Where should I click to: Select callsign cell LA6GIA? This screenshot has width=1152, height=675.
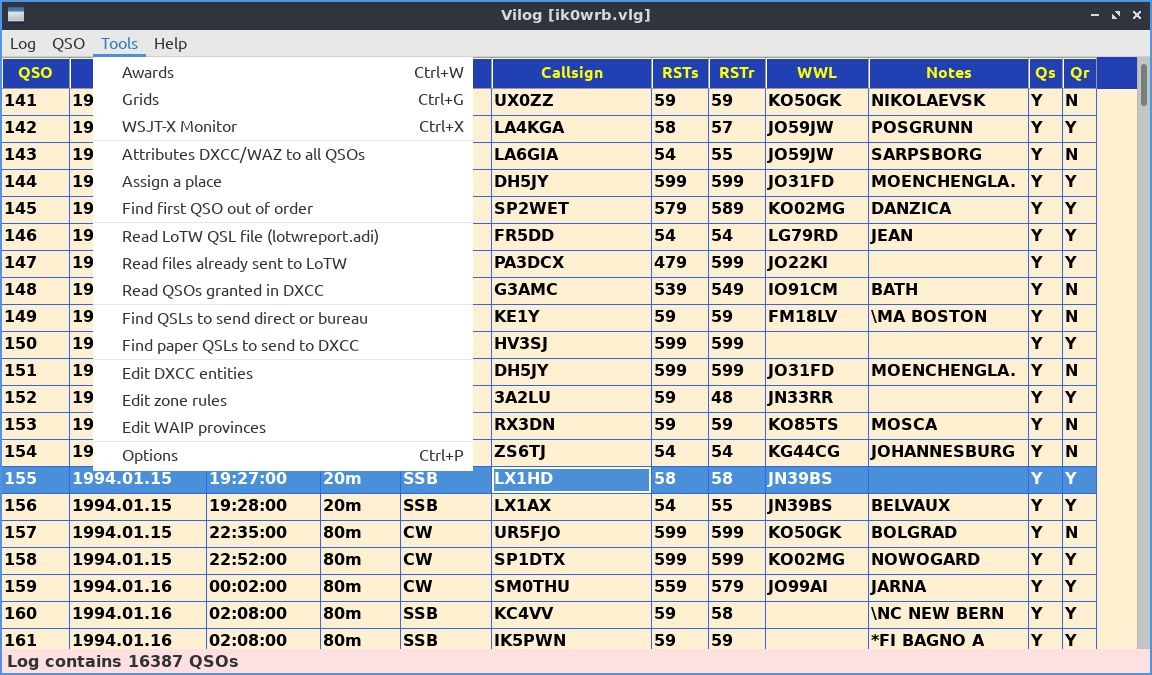point(572,154)
